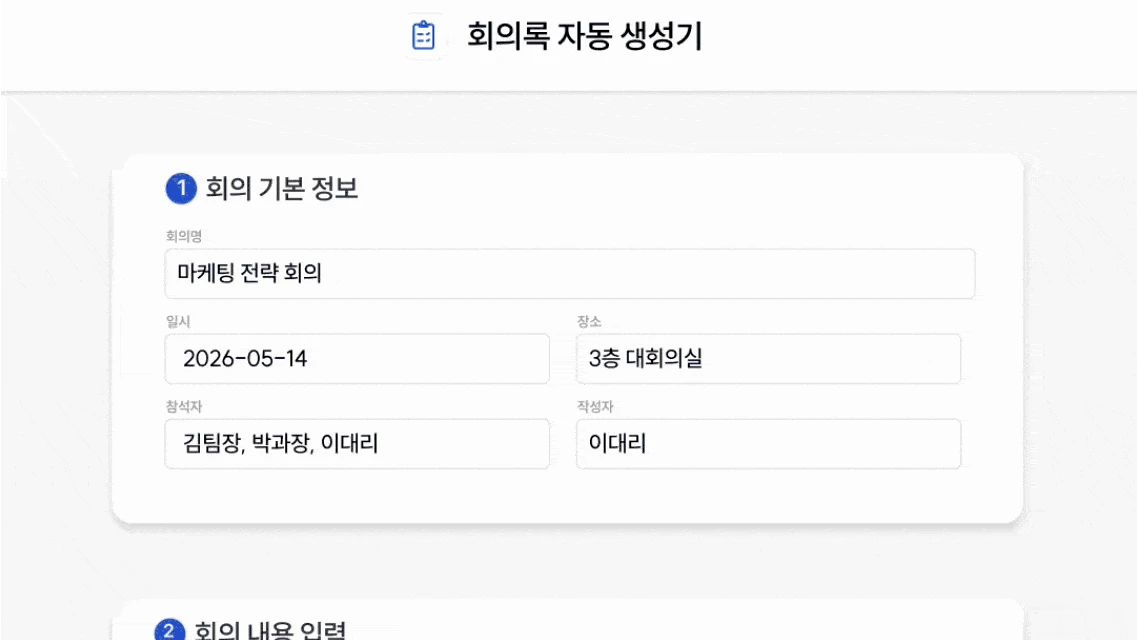1138x640 pixels.
Task: Click the 일시 field label
Action: click(178, 321)
